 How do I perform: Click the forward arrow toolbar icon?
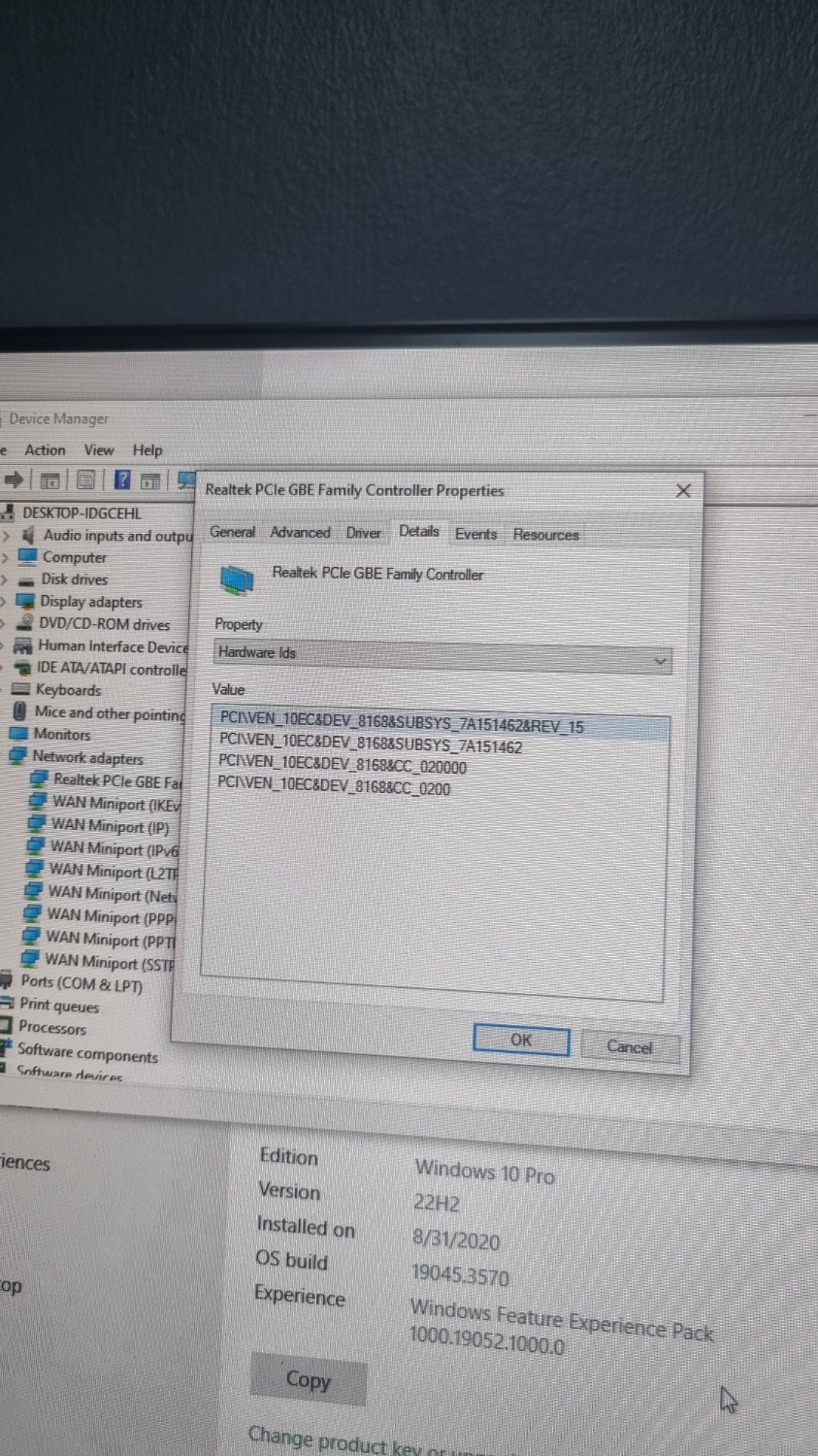[14, 480]
